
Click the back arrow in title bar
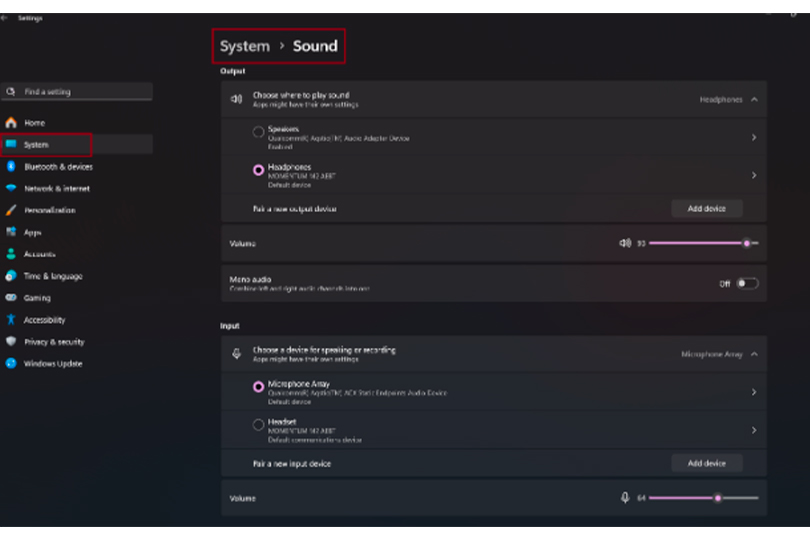tap(6, 18)
